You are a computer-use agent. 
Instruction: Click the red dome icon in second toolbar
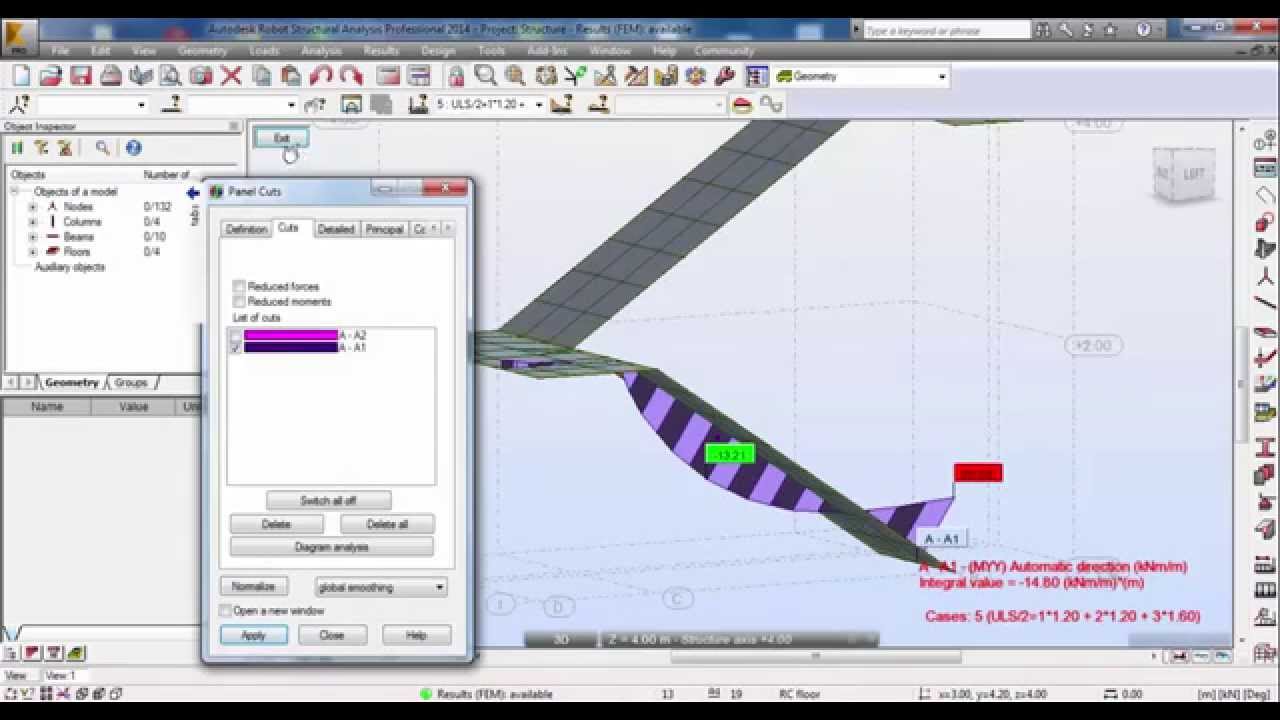pos(742,104)
